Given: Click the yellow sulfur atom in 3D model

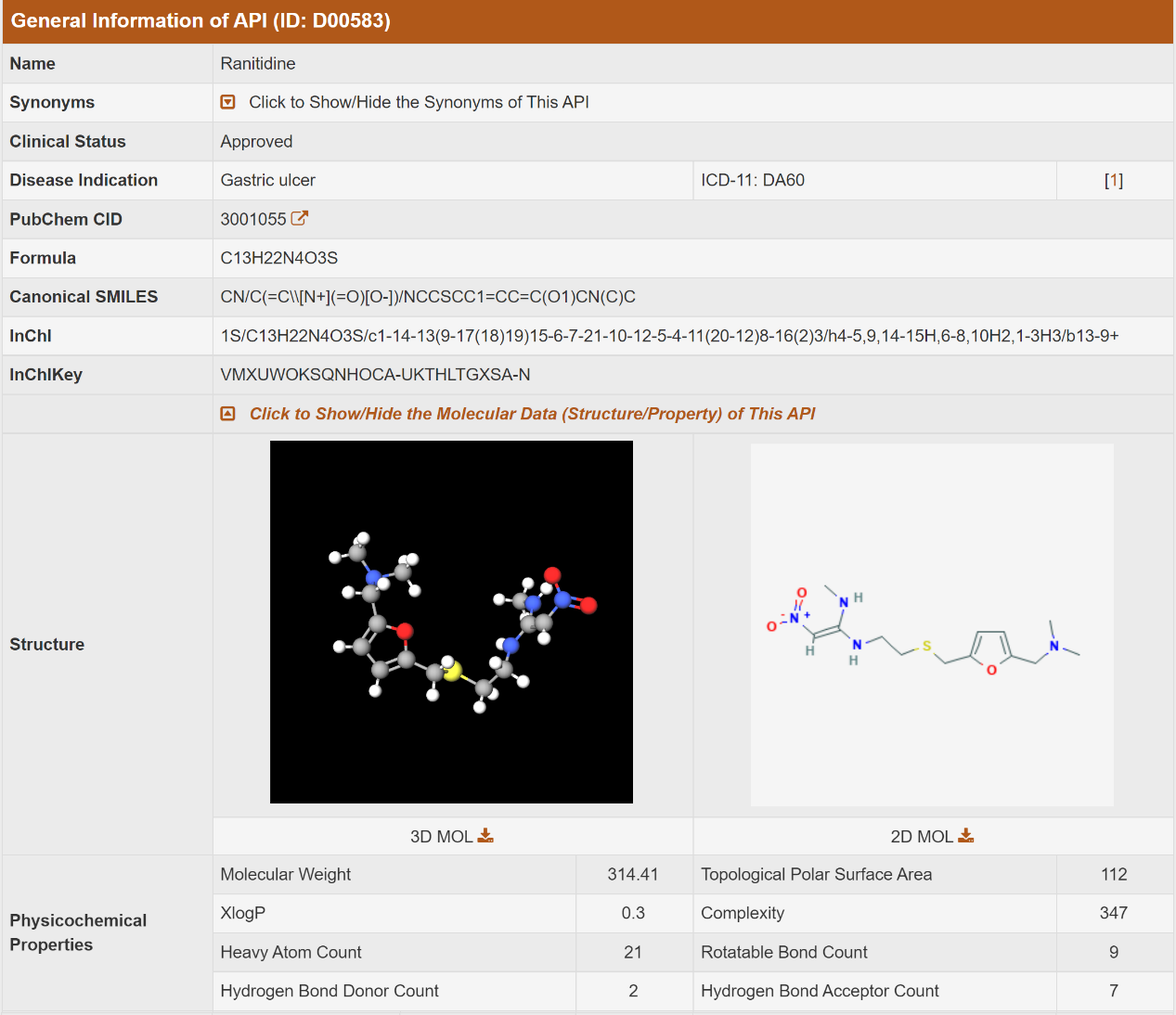Looking at the screenshot, I should (452, 672).
